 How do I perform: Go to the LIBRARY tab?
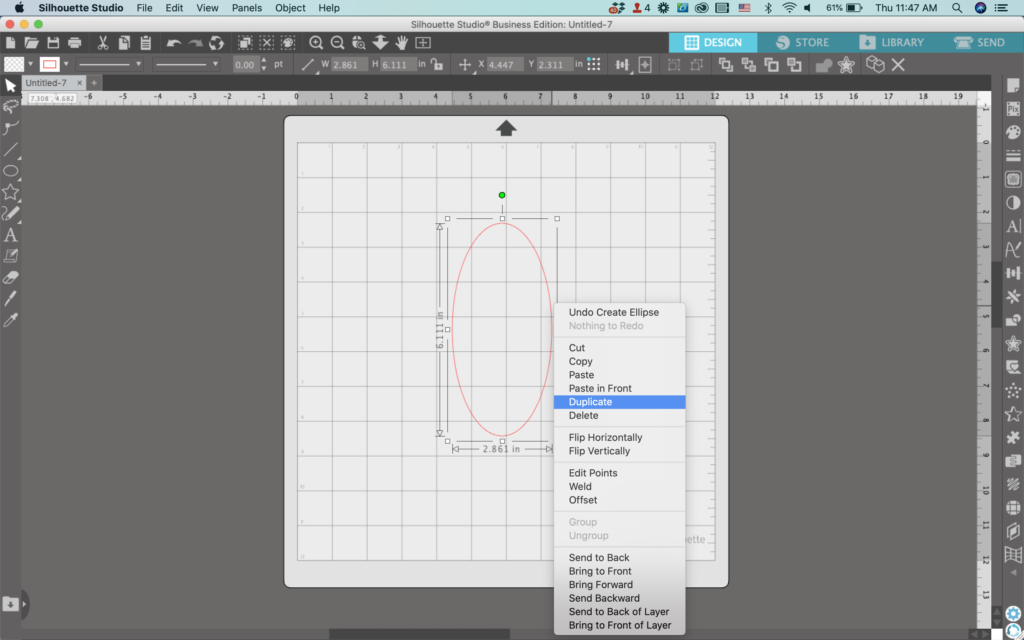click(891, 42)
